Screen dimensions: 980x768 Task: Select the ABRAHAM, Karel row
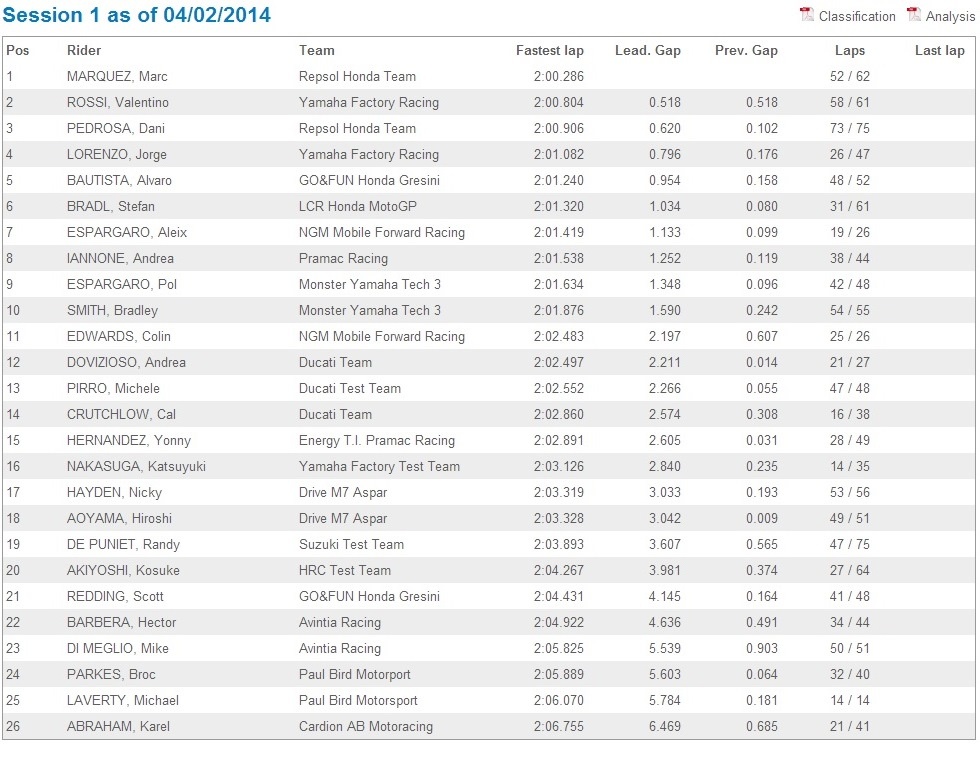point(489,726)
